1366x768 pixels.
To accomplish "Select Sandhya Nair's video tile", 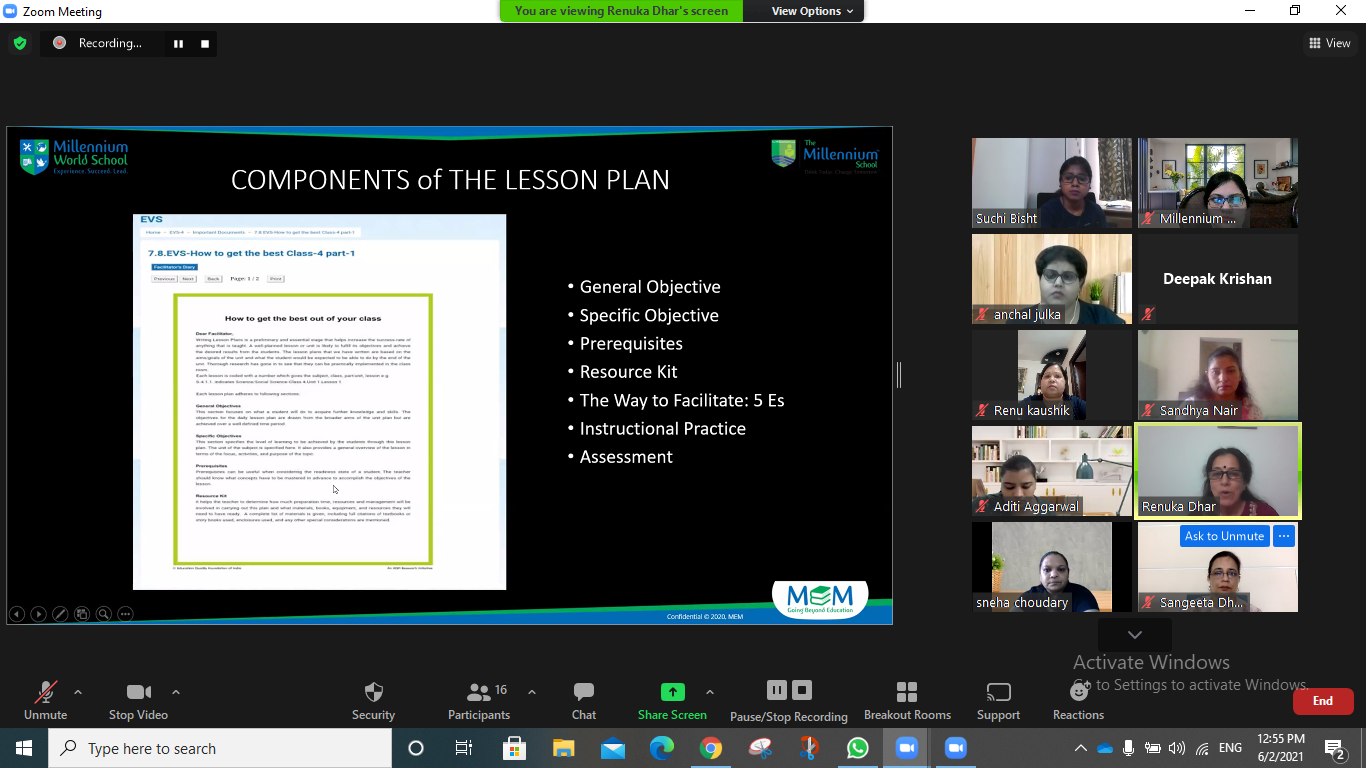I will point(1218,375).
